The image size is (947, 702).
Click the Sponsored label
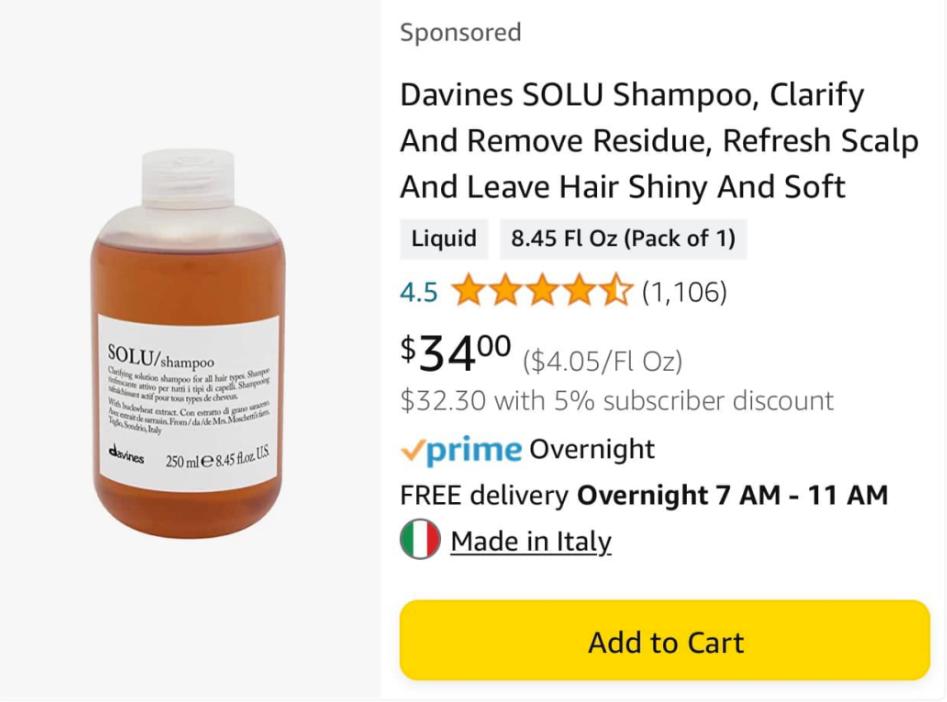[460, 32]
